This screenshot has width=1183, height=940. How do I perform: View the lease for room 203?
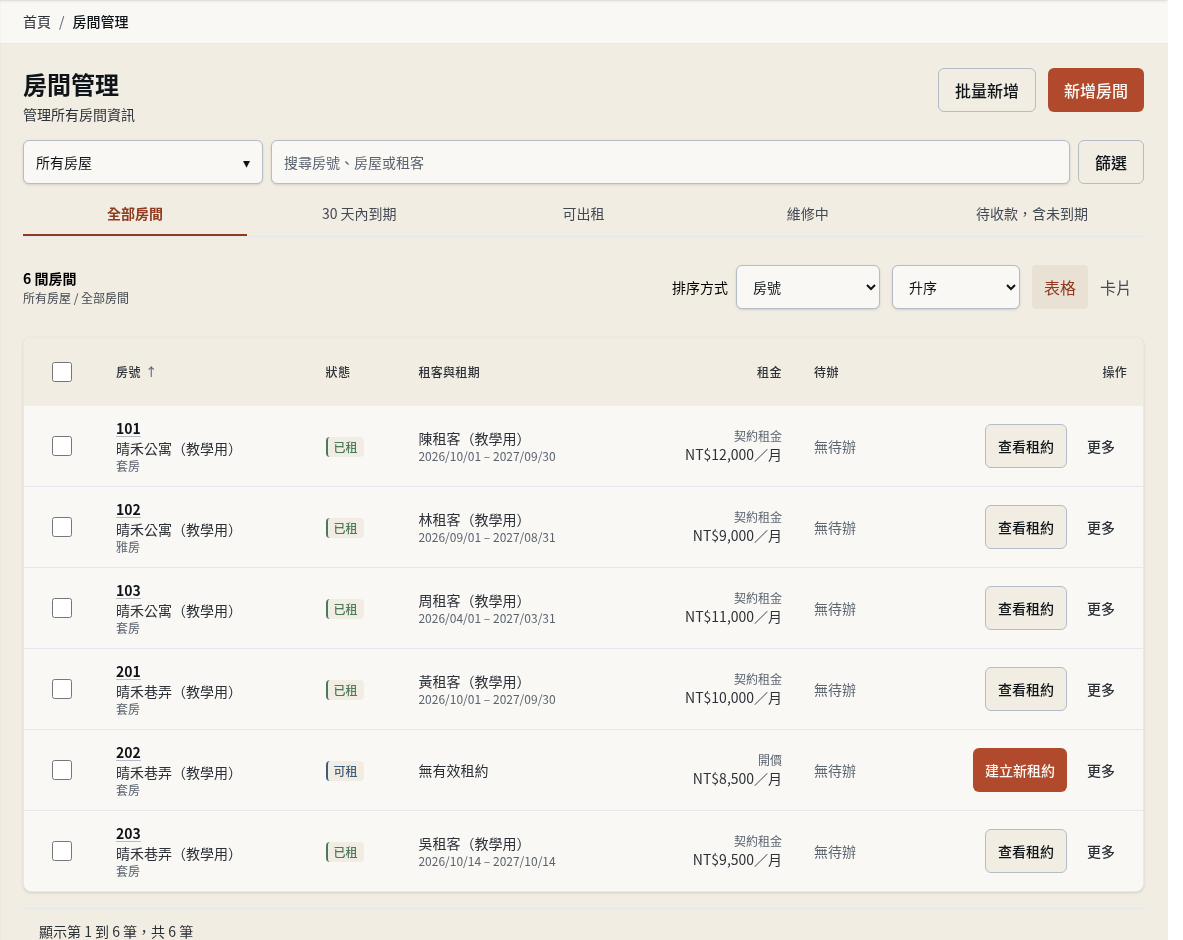coord(1025,851)
